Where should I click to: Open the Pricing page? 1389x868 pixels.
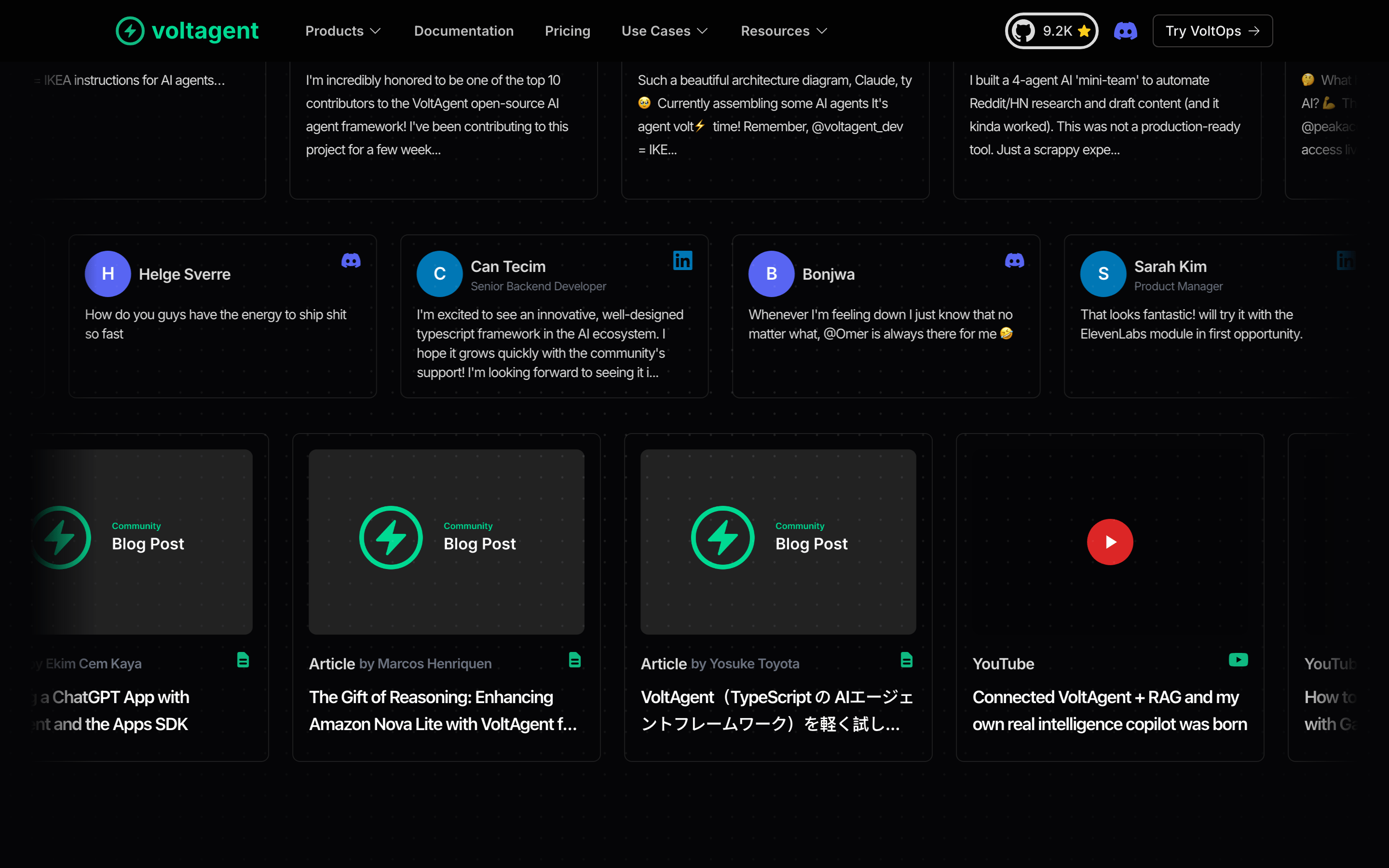568,31
